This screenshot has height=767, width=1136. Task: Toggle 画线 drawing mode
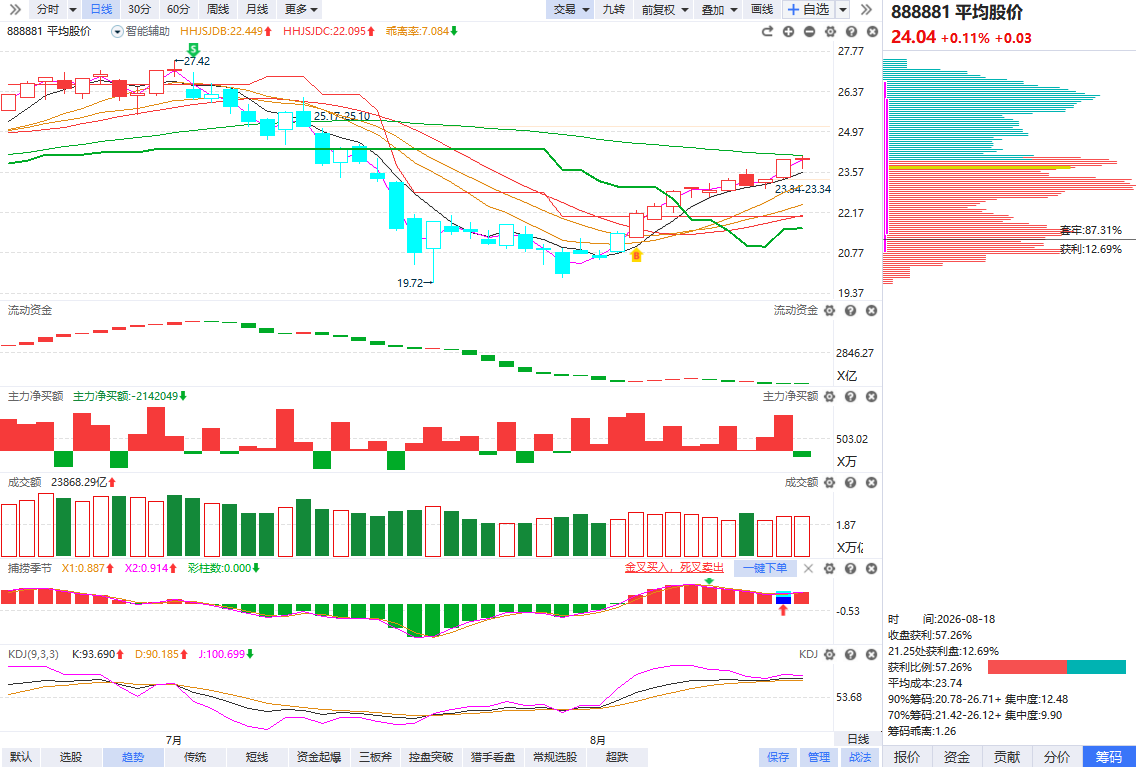[x=762, y=9]
